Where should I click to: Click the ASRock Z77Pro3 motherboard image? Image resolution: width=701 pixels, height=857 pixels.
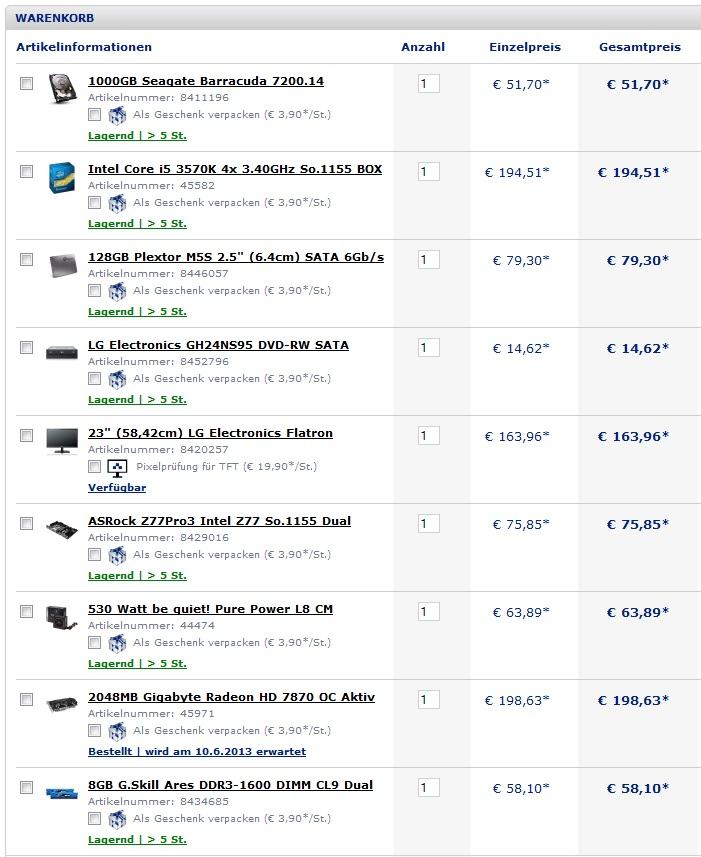(x=62, y=527)
